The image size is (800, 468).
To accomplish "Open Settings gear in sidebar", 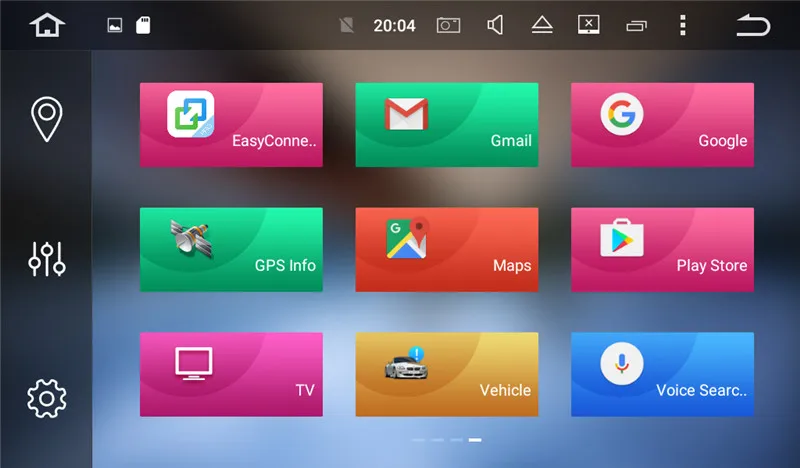I will pos(46,399).
